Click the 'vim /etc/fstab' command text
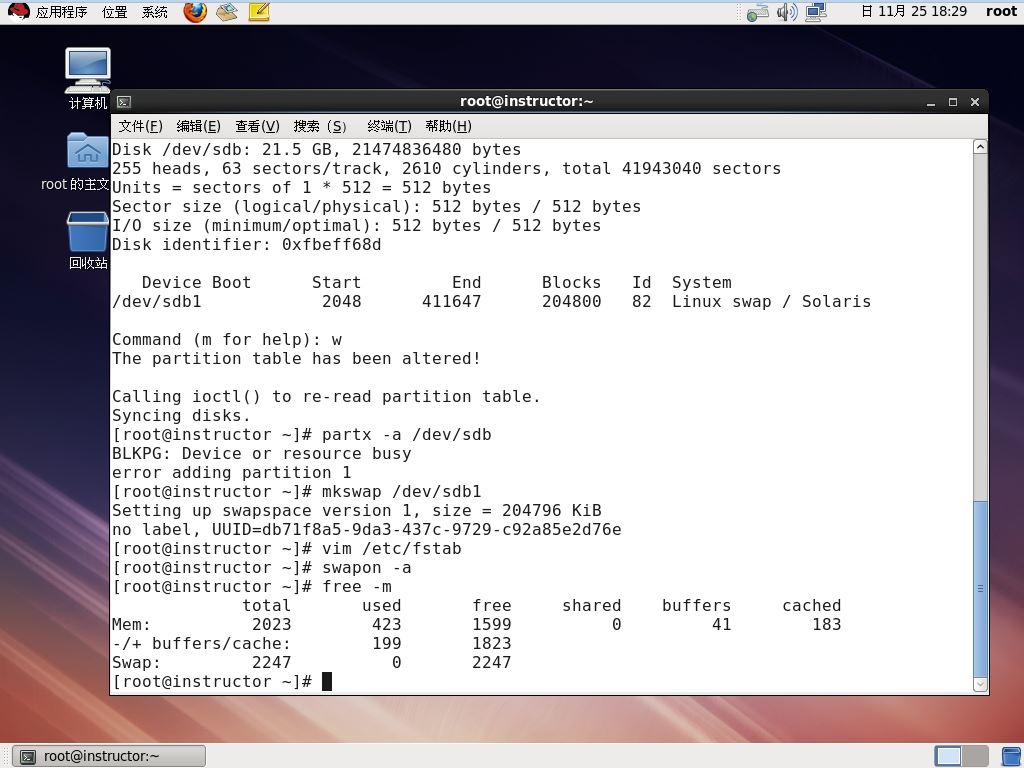 [391, 549]
